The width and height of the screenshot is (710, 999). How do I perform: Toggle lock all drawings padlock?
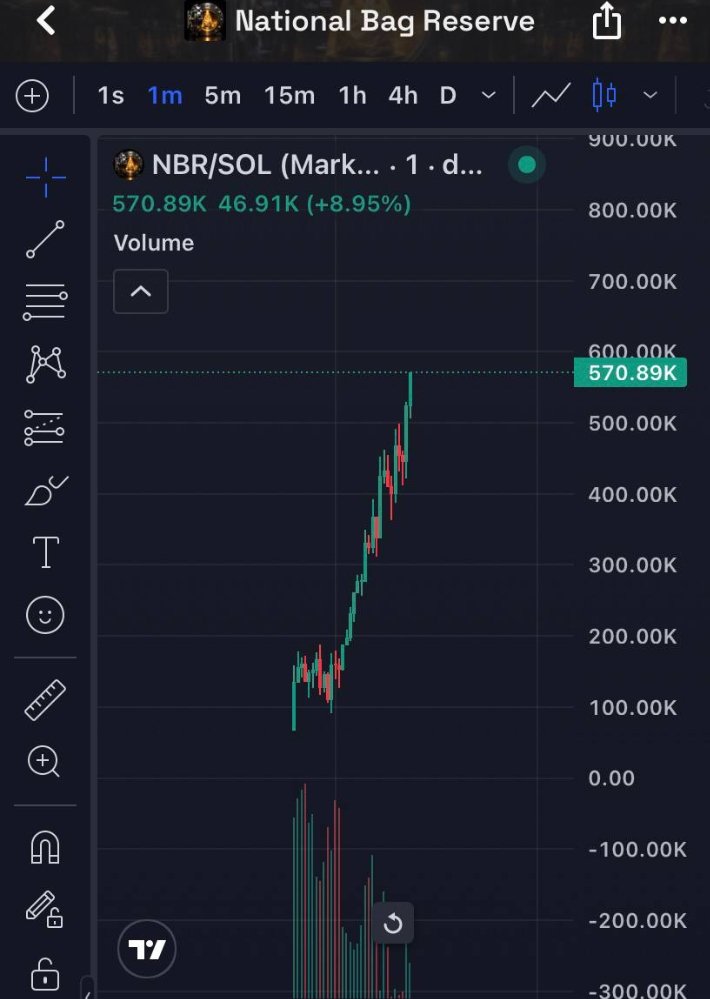coord(45,974)
